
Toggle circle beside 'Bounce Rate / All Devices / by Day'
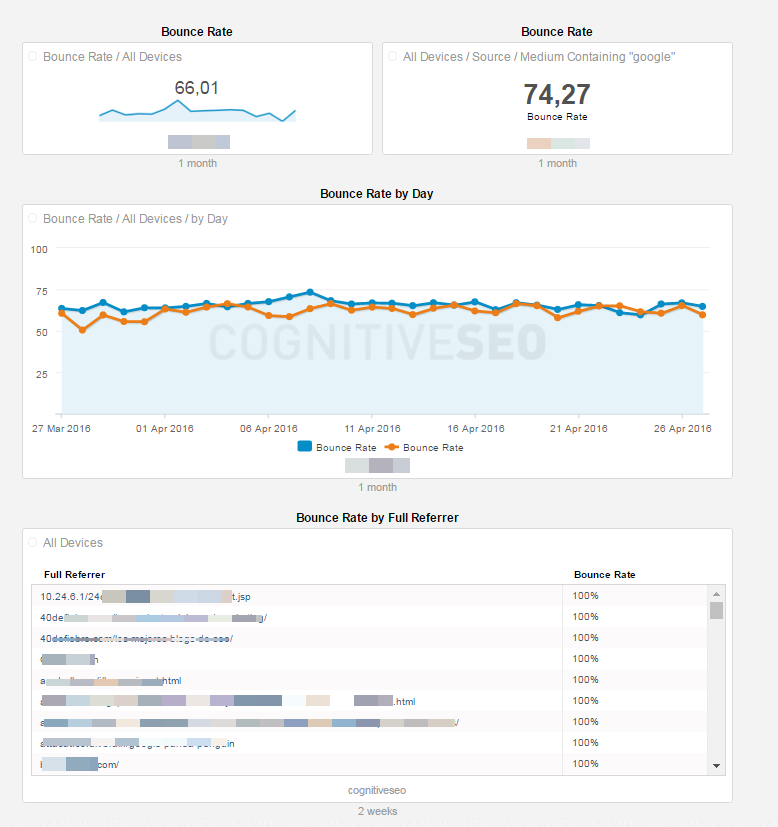pyautogui.click(x=33, y=218)
